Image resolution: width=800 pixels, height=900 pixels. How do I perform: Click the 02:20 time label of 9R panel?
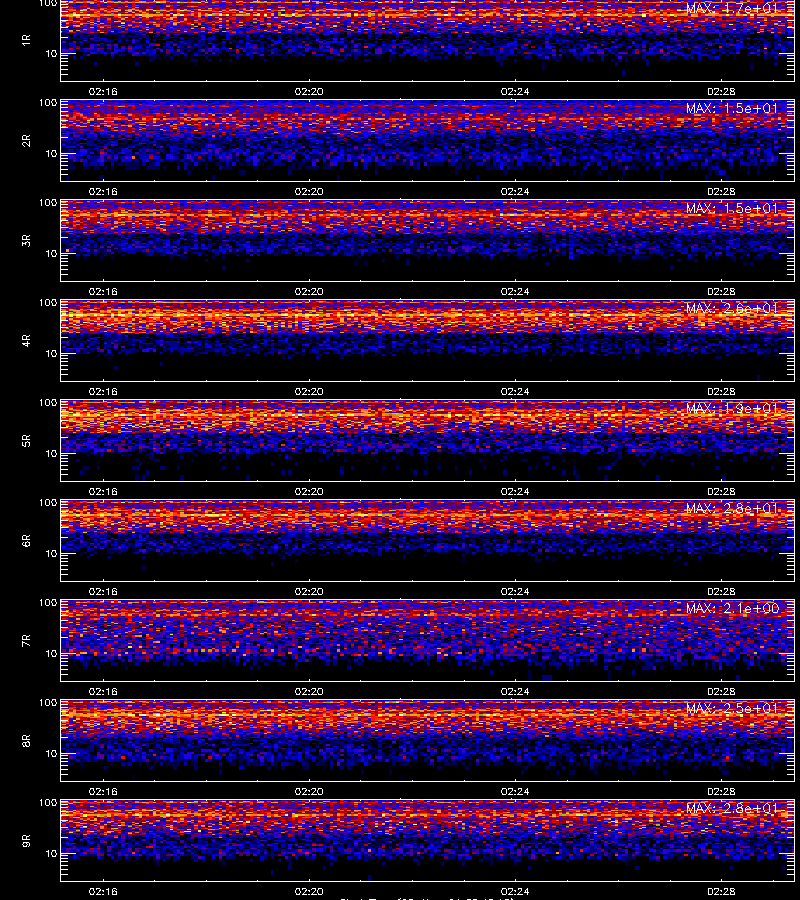pos(309,891)
